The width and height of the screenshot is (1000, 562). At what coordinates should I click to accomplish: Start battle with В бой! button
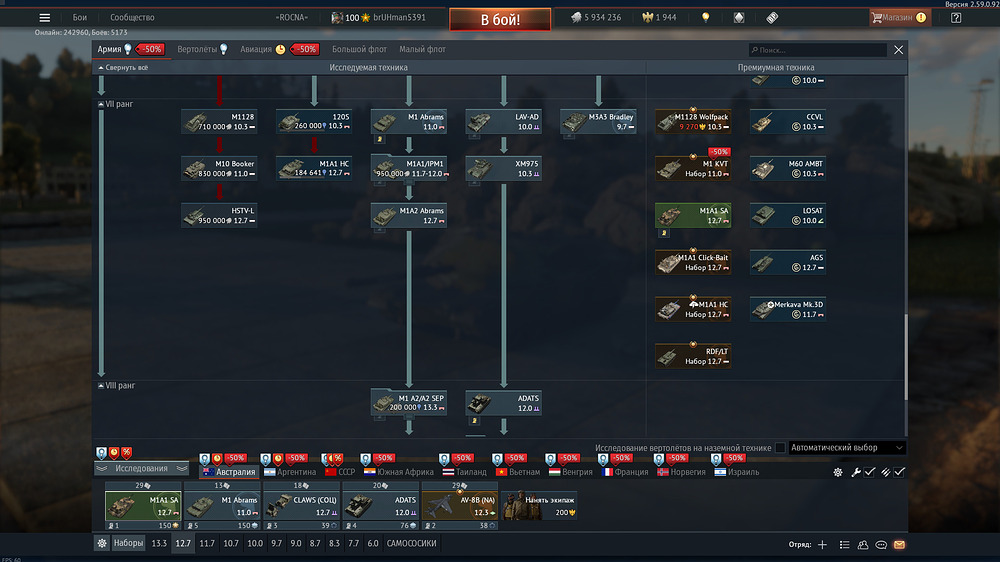[500, 20]
